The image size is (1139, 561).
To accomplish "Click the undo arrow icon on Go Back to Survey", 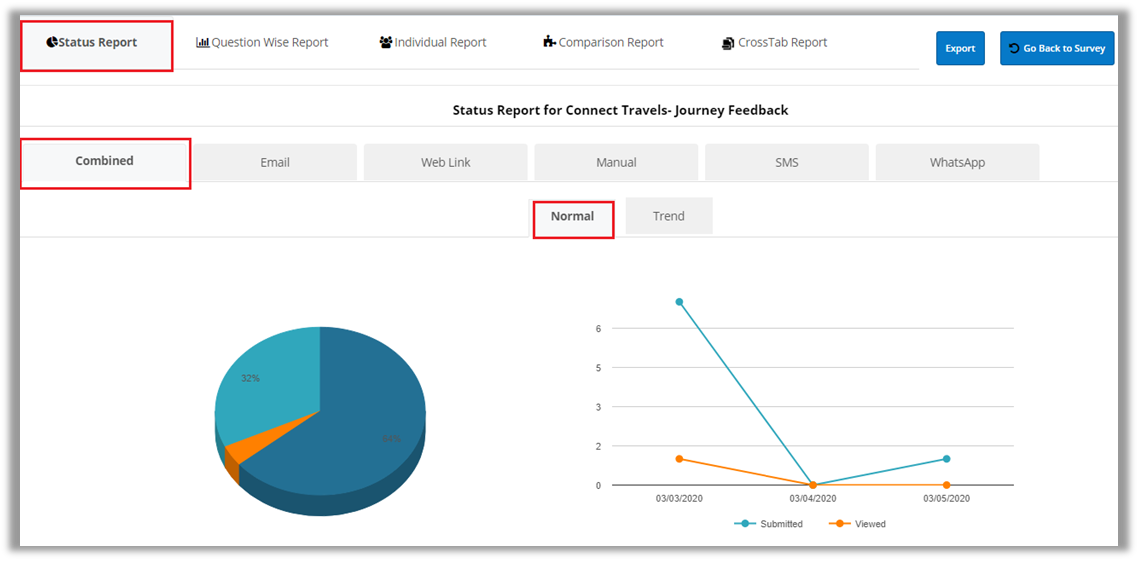I will coord(1014,48).
